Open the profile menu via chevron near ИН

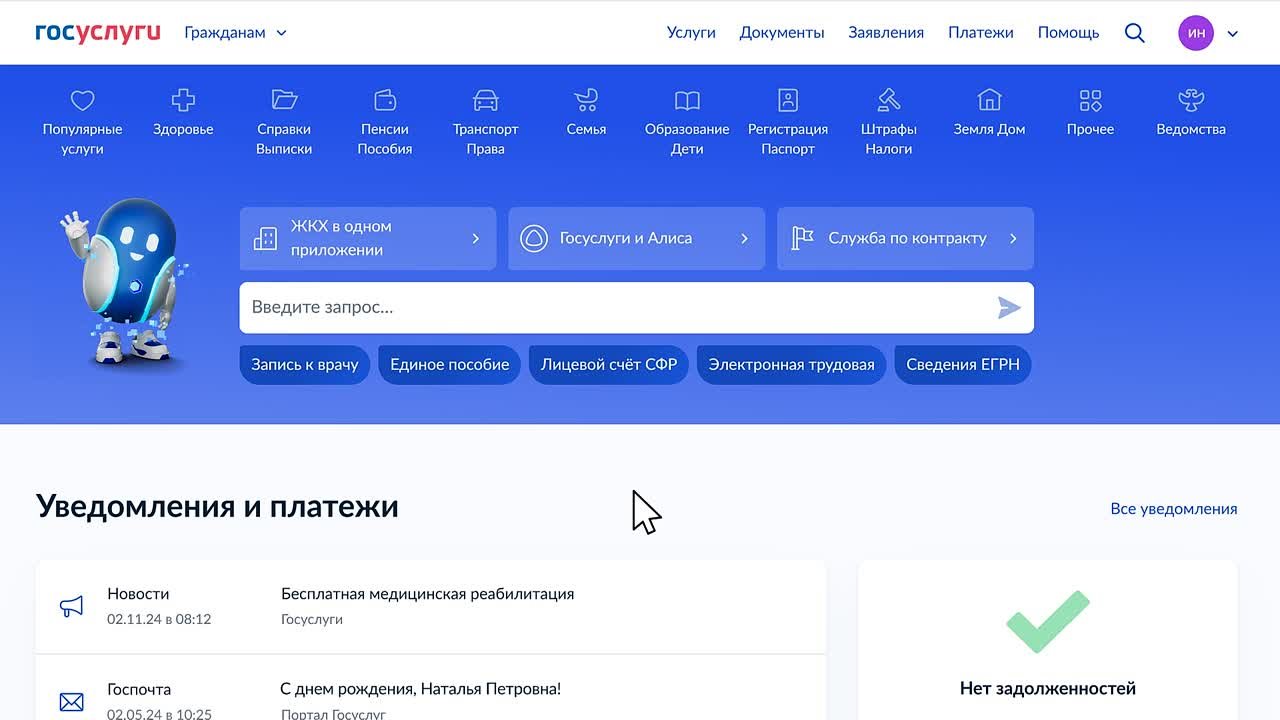[1232, 32]
